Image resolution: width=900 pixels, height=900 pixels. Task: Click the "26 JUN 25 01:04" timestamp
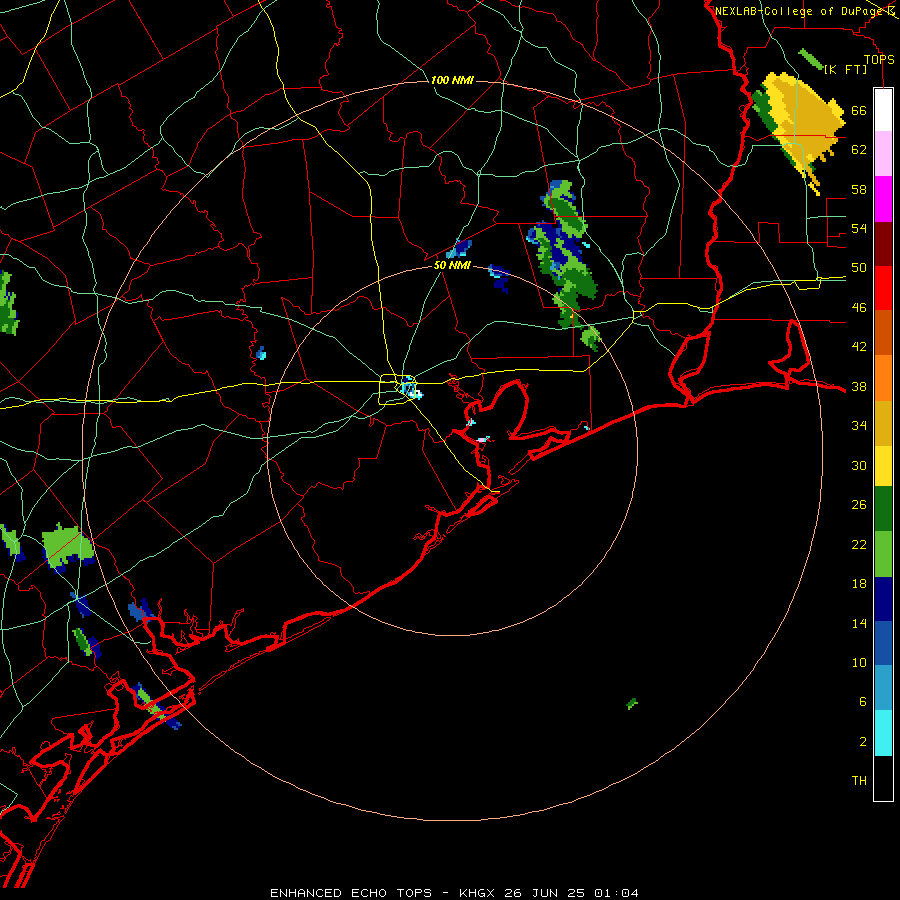click(x=571, y=893)
